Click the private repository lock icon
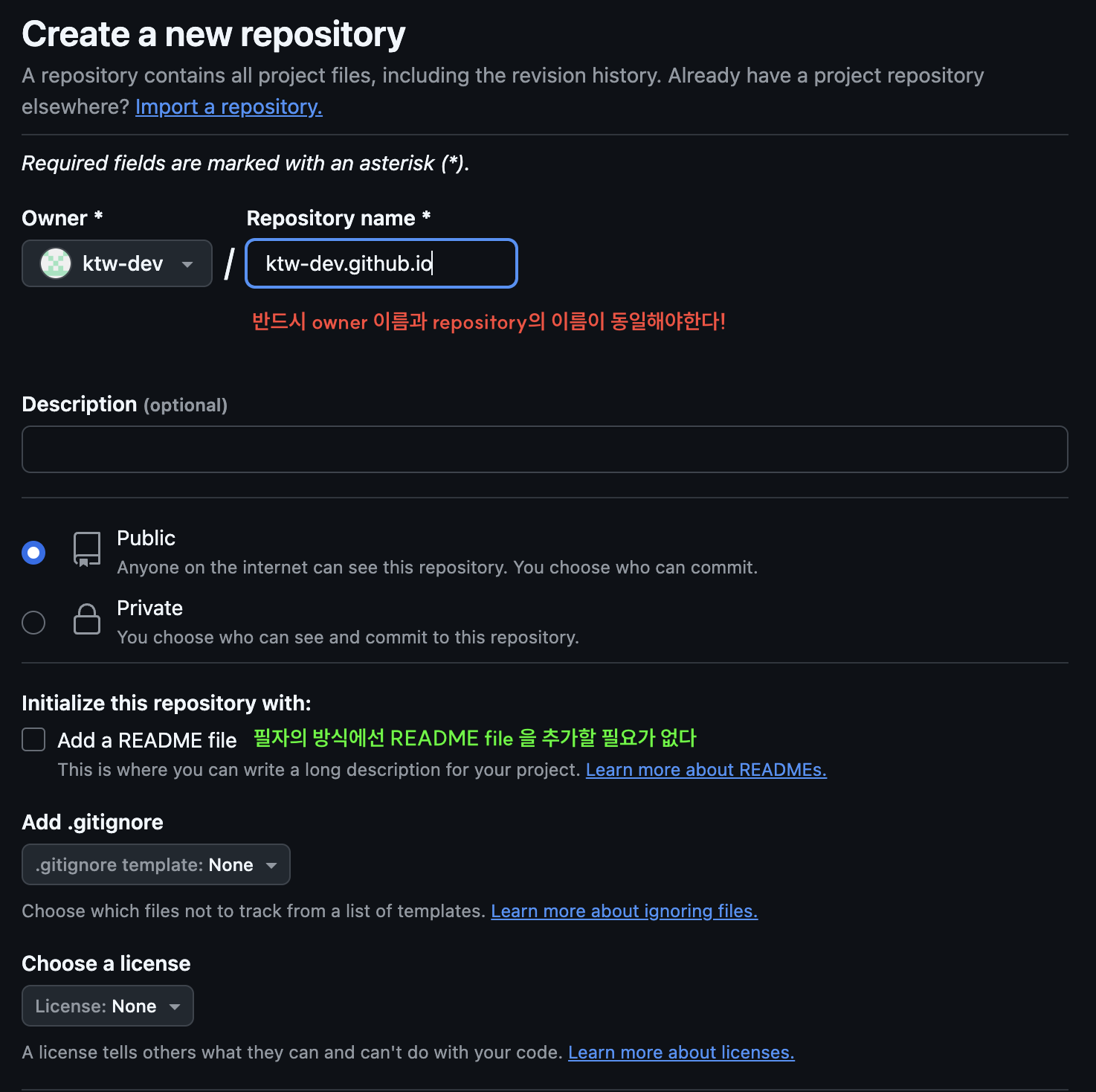The image size is (1096, 1092). tap(87, 619)
